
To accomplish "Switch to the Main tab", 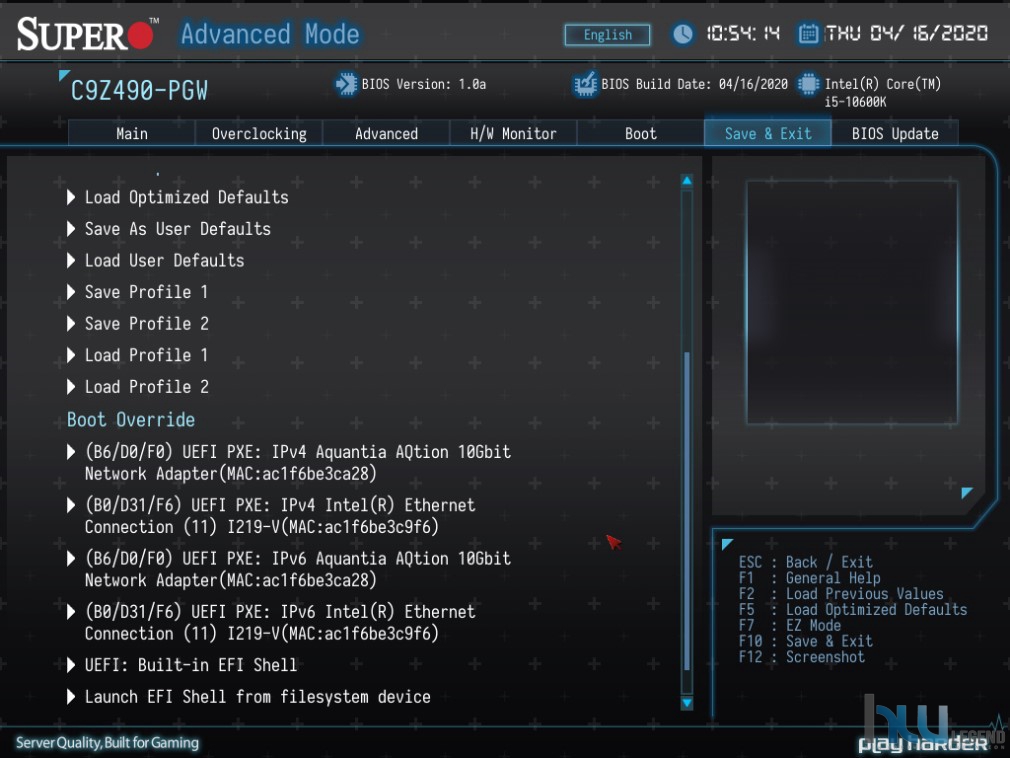I will click(131, 133).
